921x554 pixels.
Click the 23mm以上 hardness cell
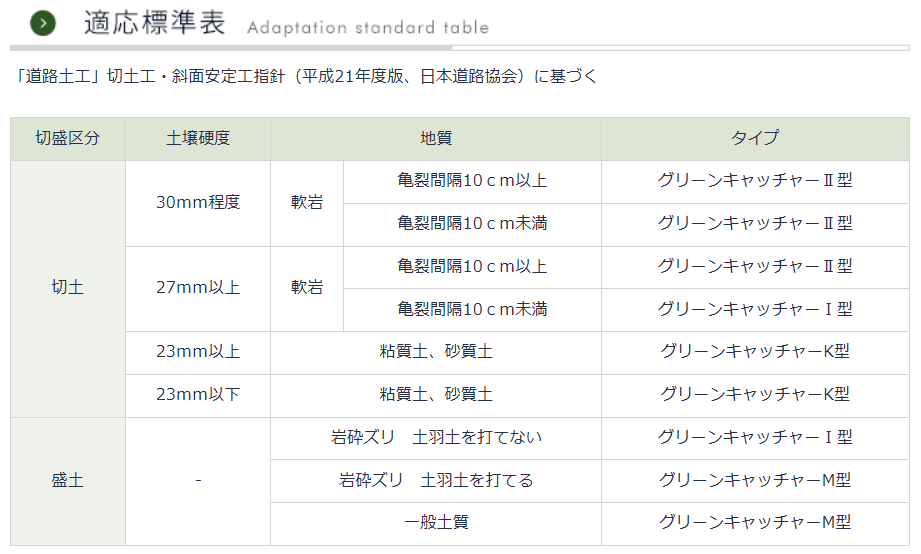[x=198, y=352]
